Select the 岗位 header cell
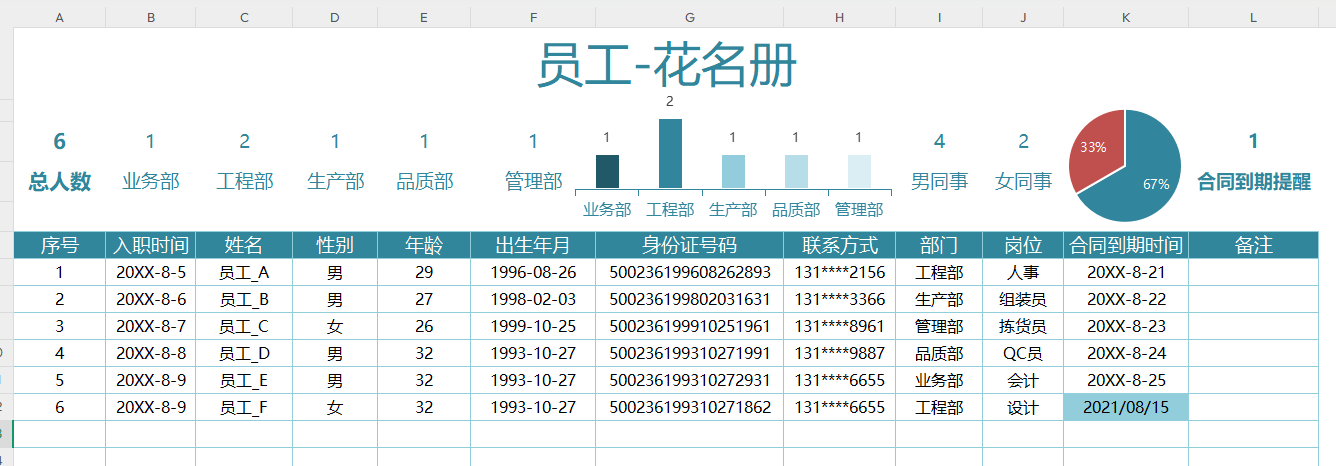 click(x=1023, y=245)
